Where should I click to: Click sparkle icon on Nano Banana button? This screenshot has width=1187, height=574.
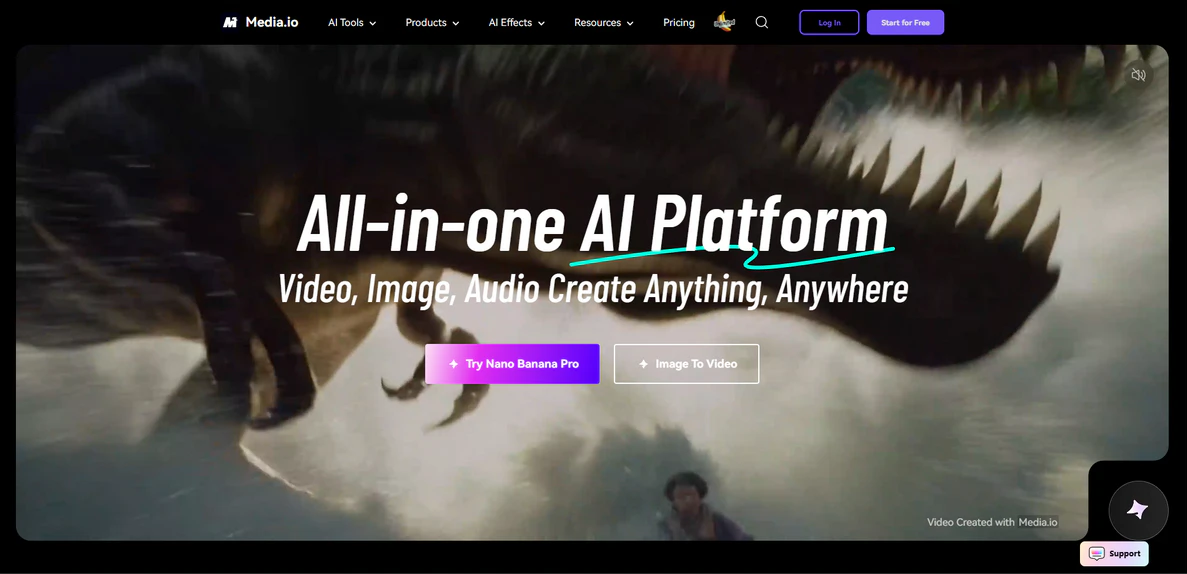(x=454, y=364)
